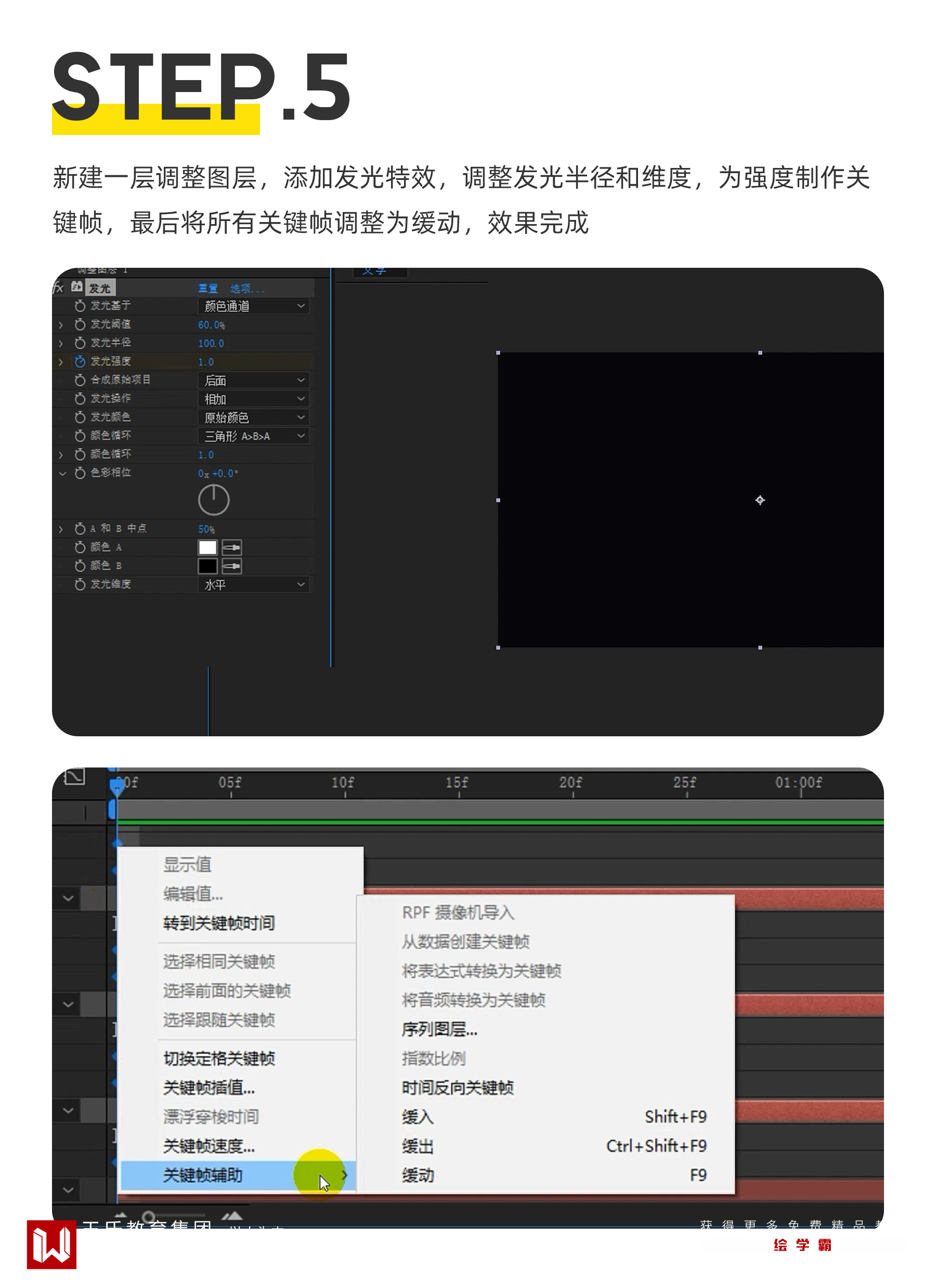This screenshot has height=1288, width=936.
Task: Pick a color with 颜色 B eyedropper
Action: [x=232, y=566]
